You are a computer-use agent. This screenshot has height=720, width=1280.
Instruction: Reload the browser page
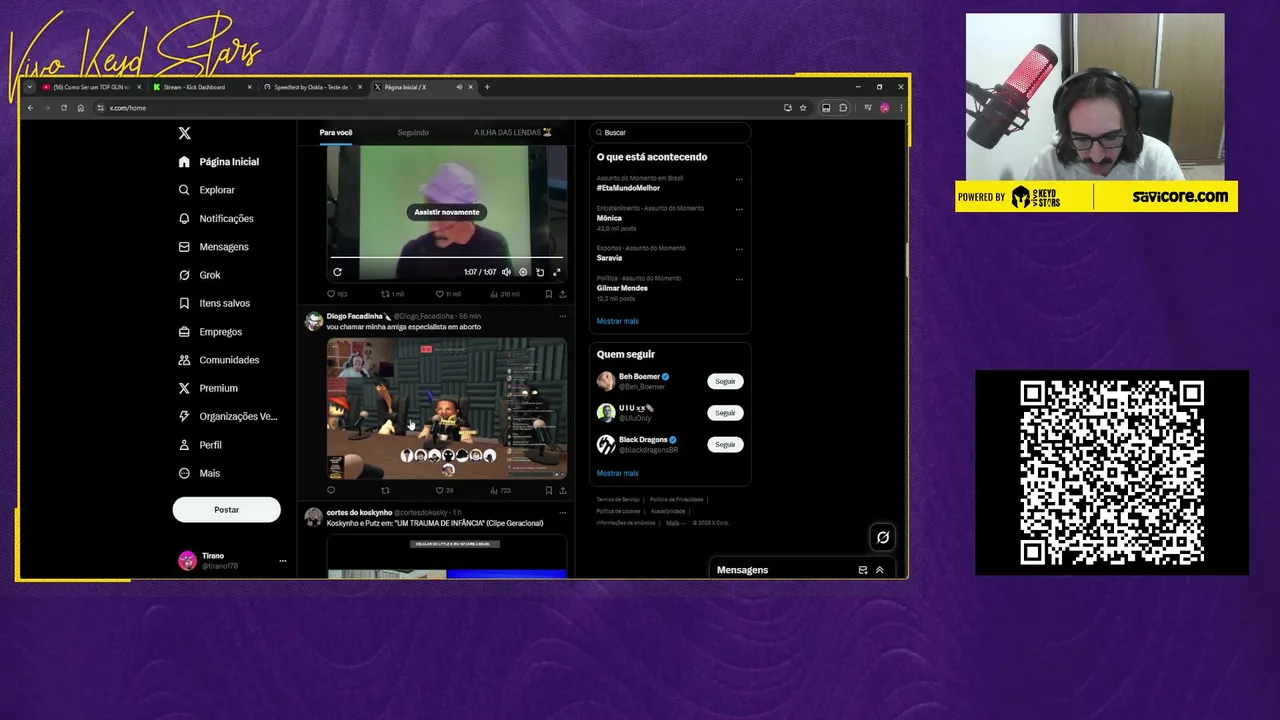(x=63, y=108)
